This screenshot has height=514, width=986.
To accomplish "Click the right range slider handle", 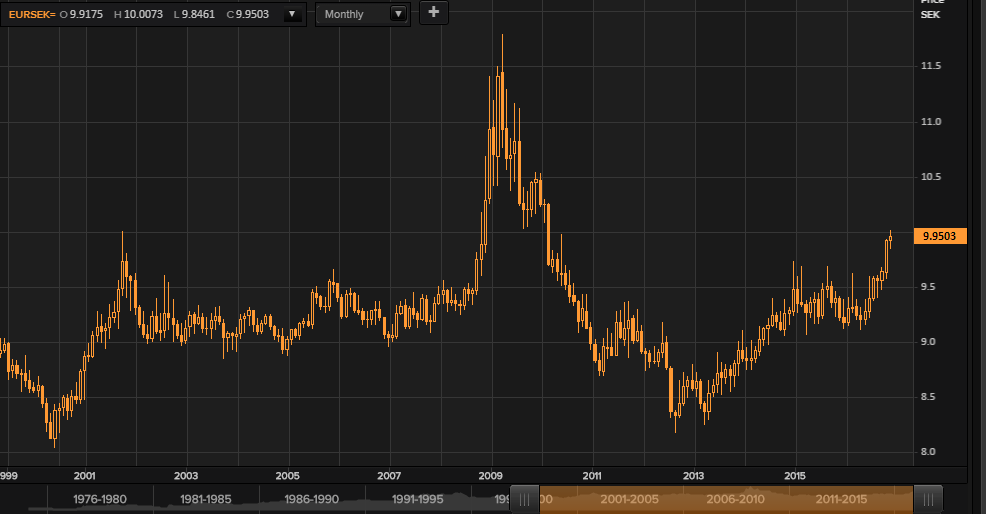I will click(x=928, y=500).
